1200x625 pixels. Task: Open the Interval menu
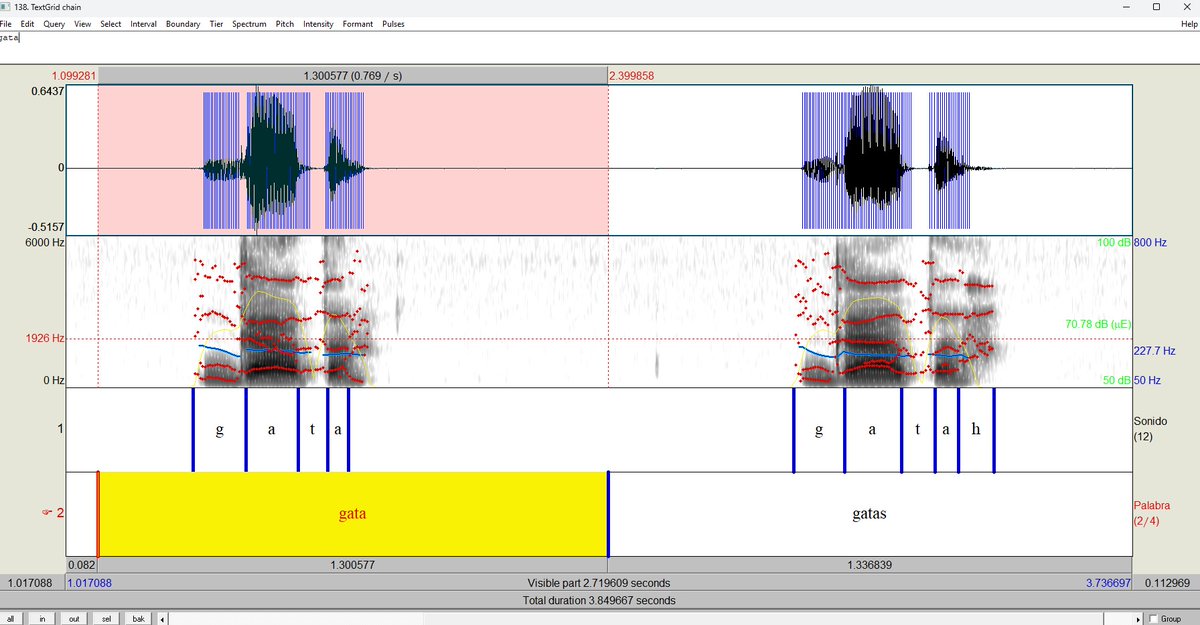tap(144, 24)
